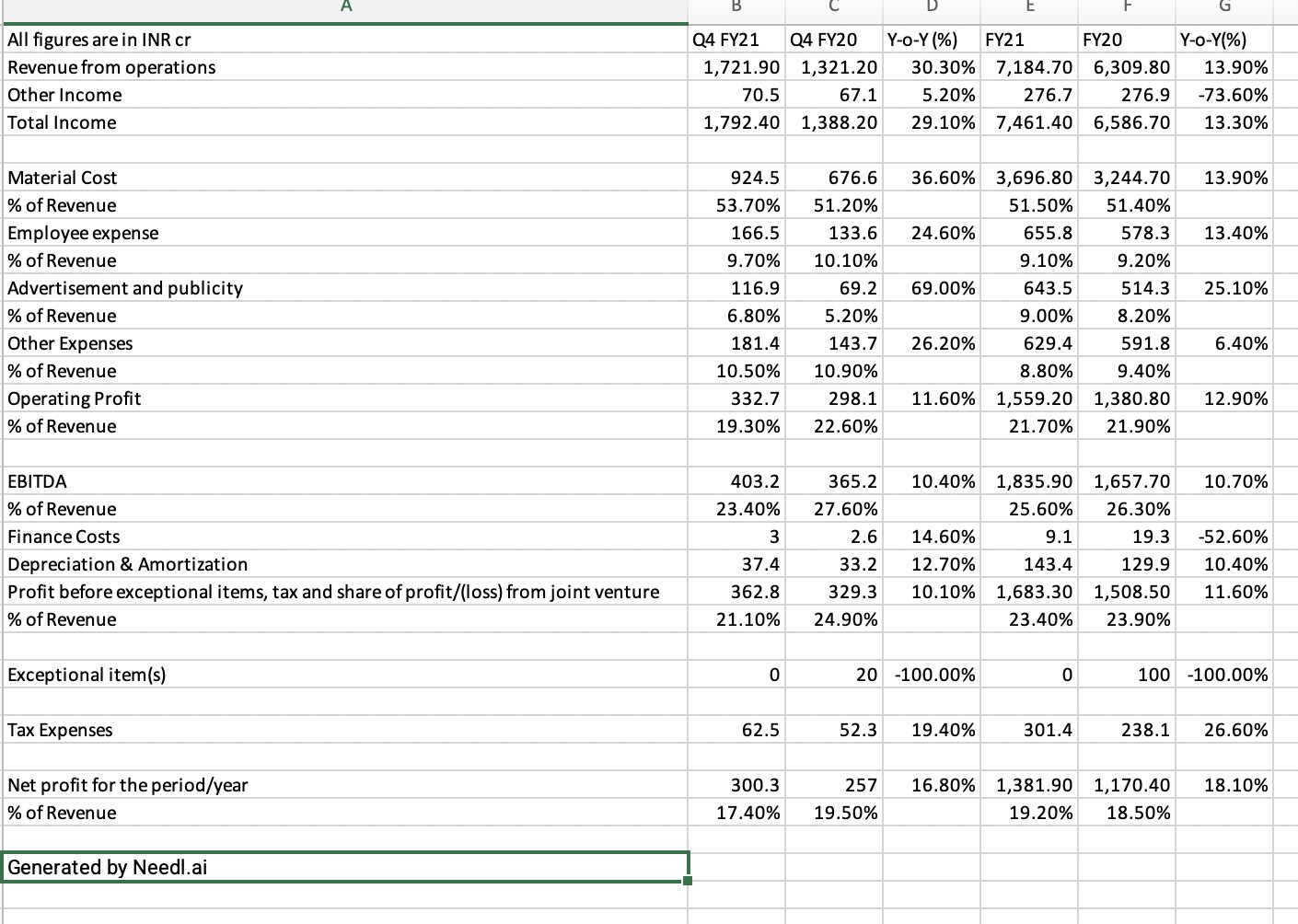Select EBITDA value 403.2
This screenshot has width=1298, height=924.
click(x=736, y=481)
